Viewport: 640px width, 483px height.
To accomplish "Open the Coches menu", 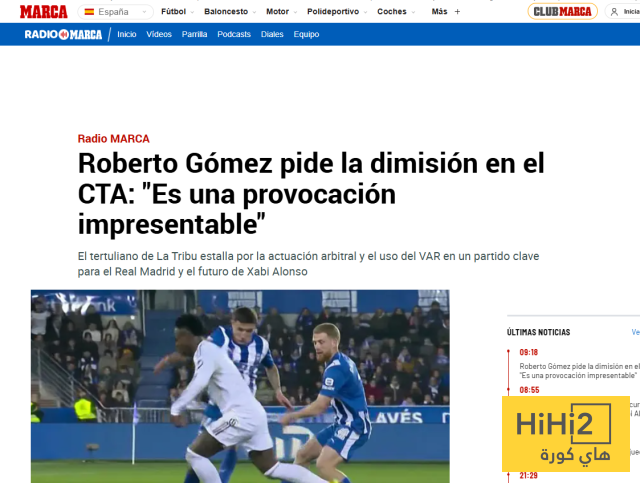I will tap(397, 12).
